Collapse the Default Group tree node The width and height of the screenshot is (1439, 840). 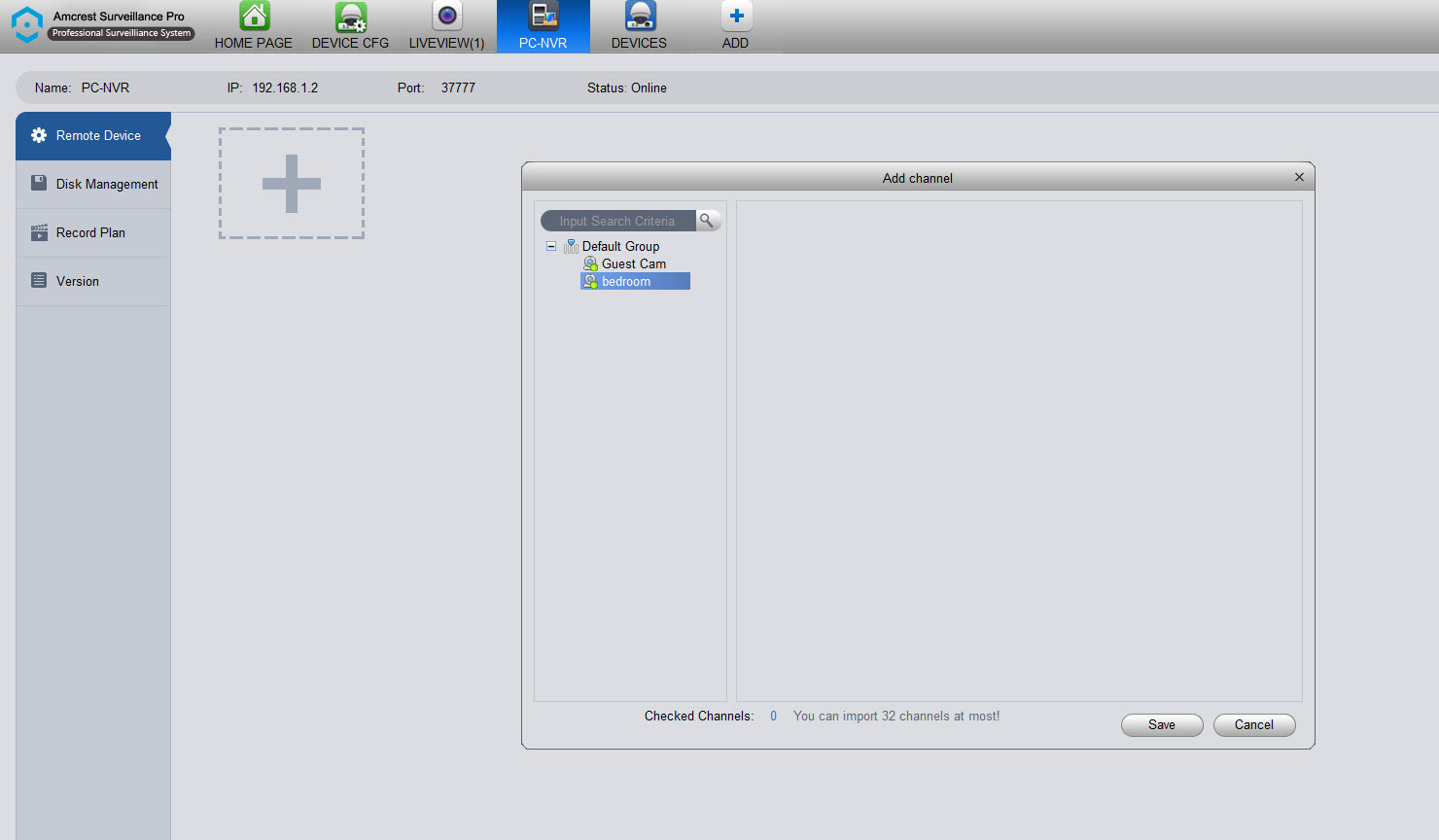coord(551,246)
